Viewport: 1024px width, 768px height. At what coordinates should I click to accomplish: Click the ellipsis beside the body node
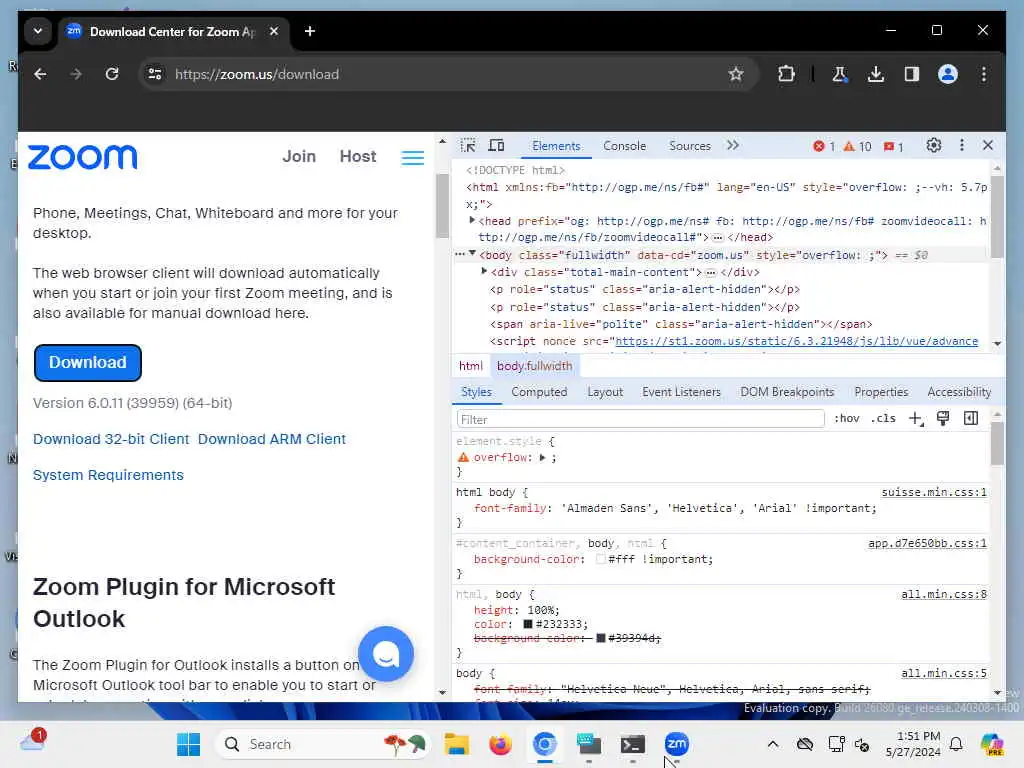(x=460, y=254)
